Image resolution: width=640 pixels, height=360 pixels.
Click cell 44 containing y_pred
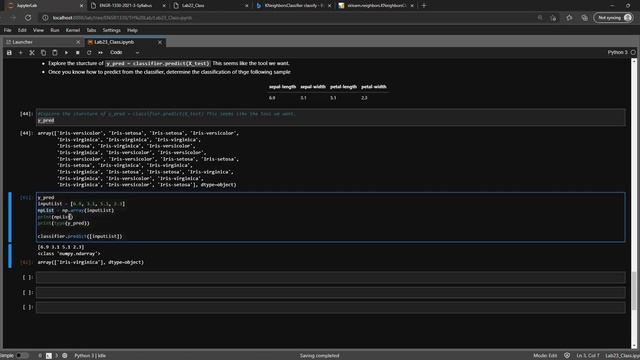point(331,117)
